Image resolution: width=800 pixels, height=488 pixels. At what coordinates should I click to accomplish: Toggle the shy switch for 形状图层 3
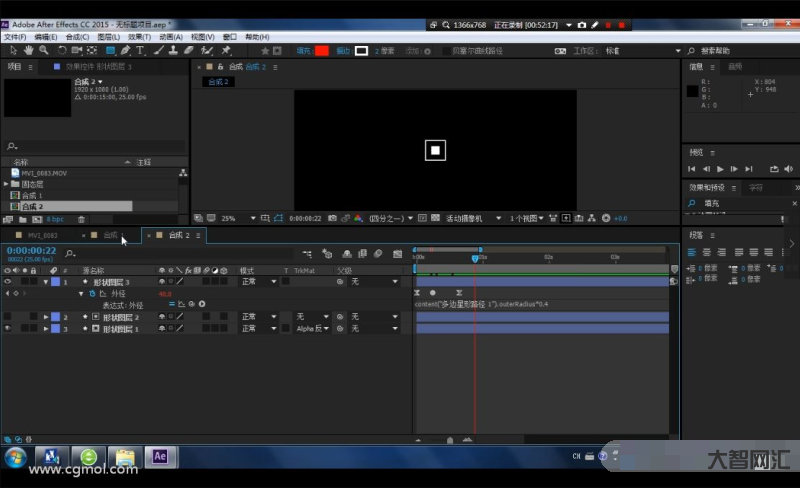click(x=162, y=281)
